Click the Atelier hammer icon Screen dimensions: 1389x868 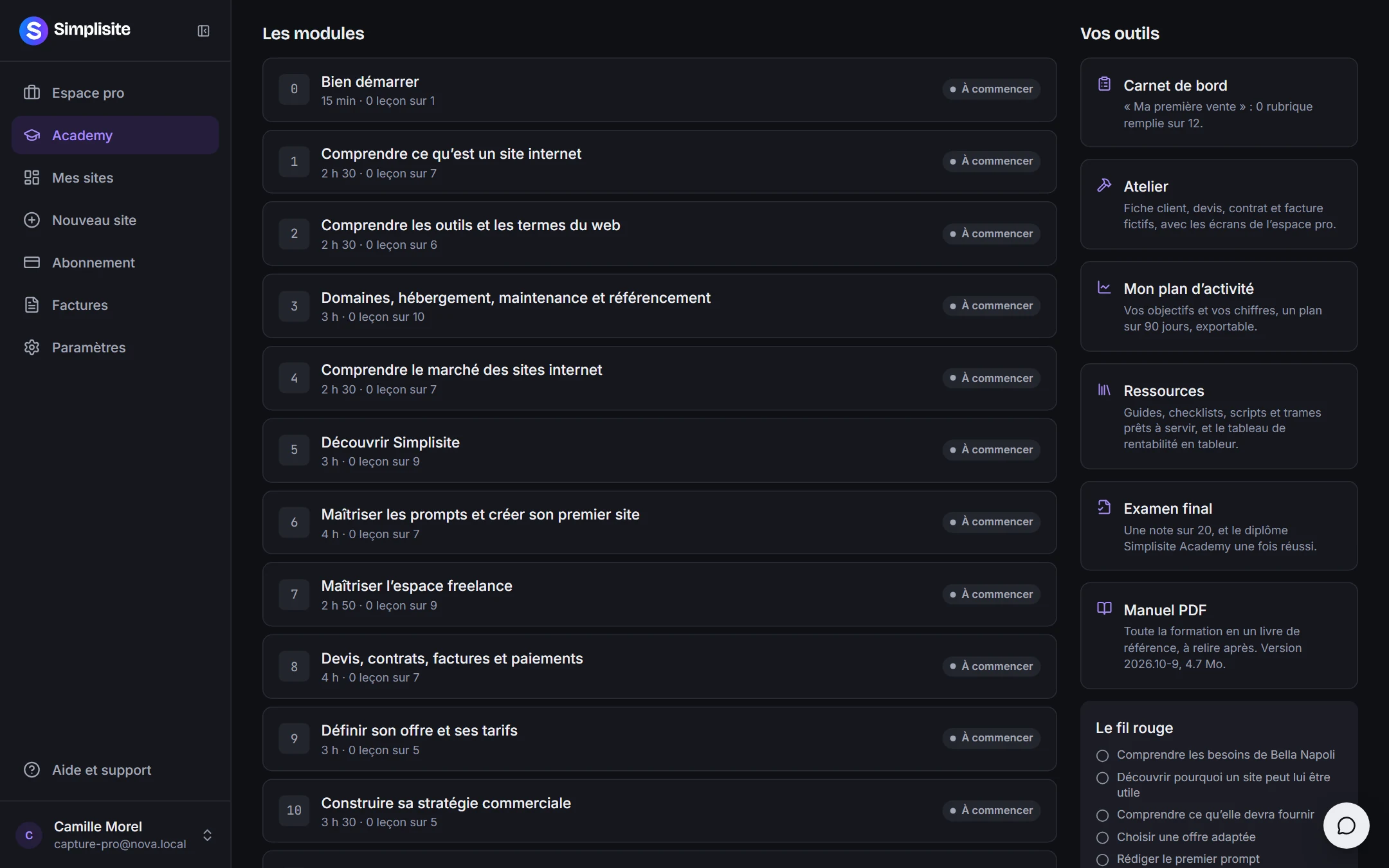pos(1104,185)
